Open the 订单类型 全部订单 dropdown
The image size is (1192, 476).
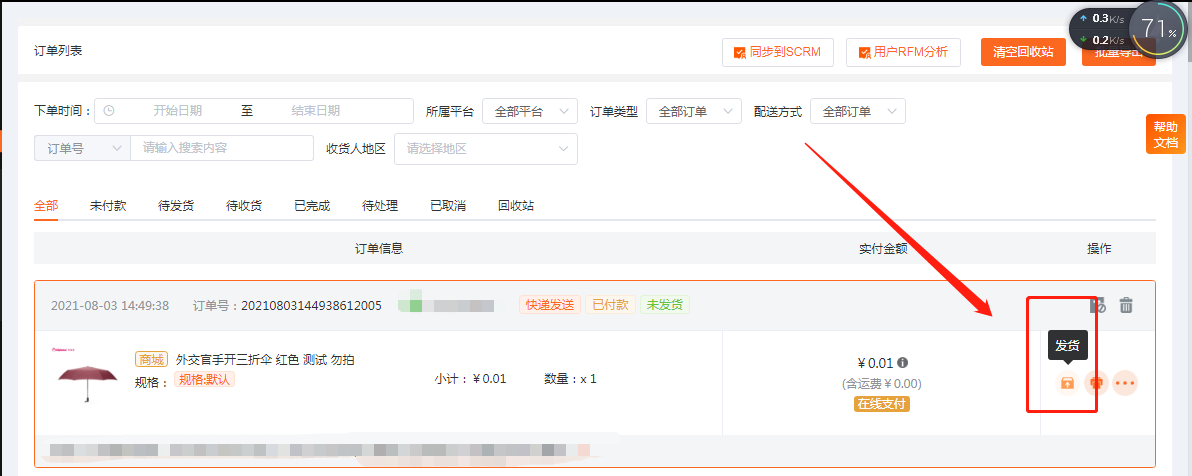[694, 111]
